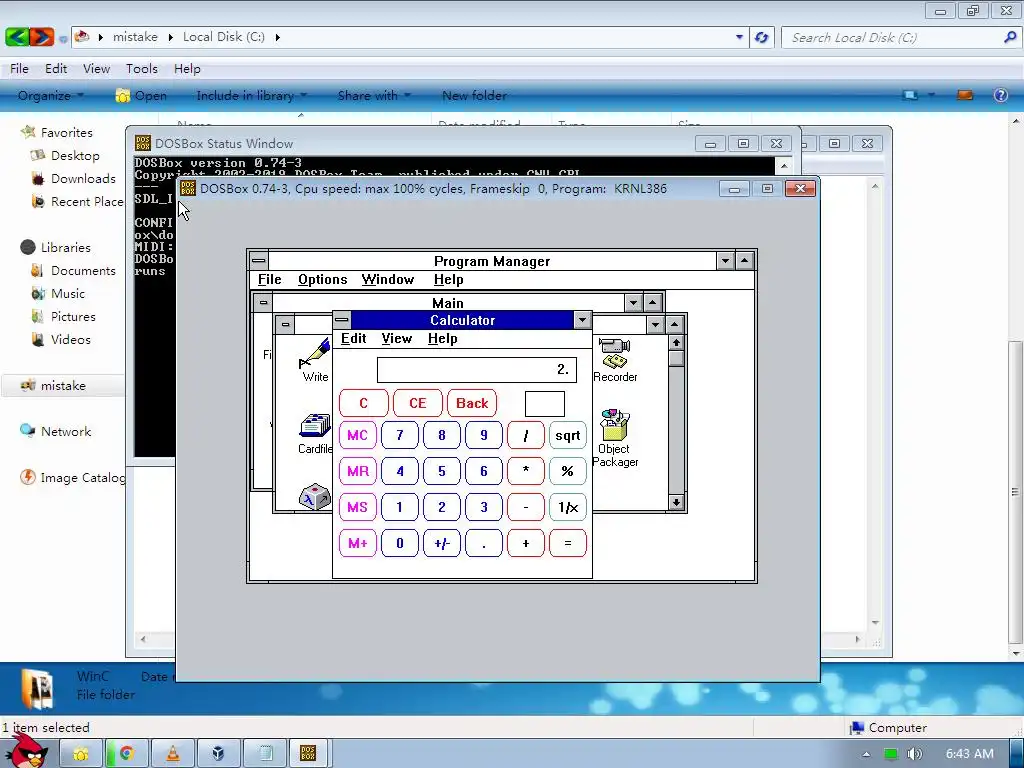Open the Program Manager control-menu box
Image resolution: width=1024 pixels, height=768 pixels.
tap(259, 261)
